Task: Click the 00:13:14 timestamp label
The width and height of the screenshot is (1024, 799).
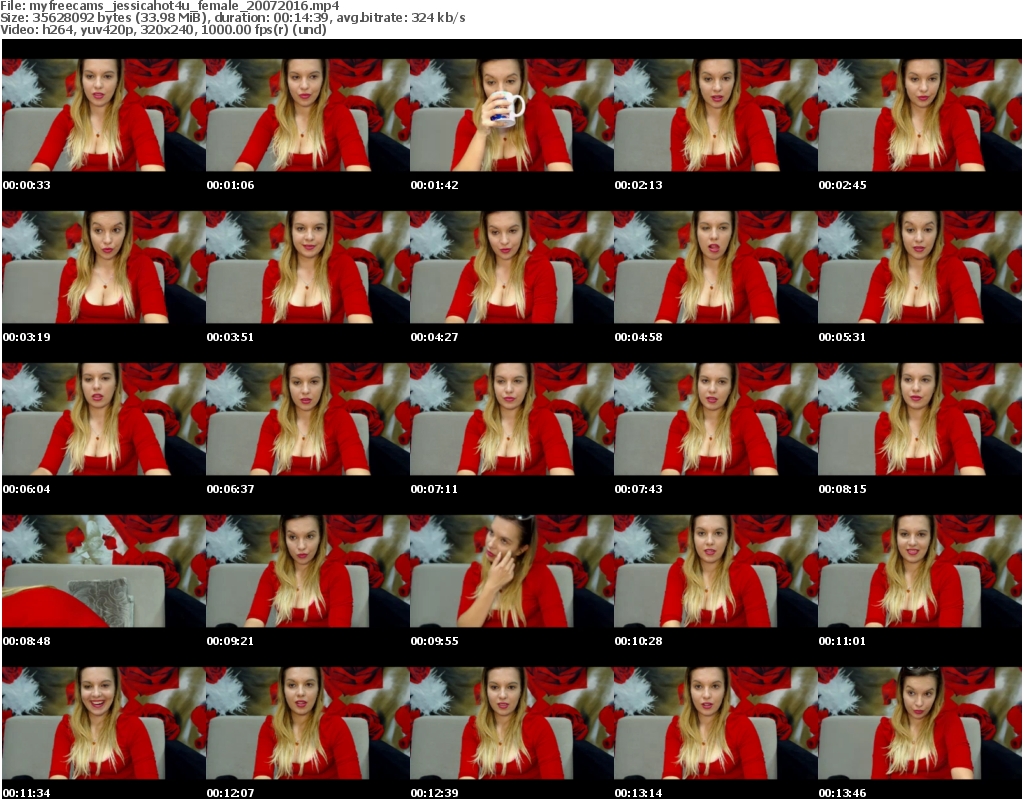Action: [638, 792]
